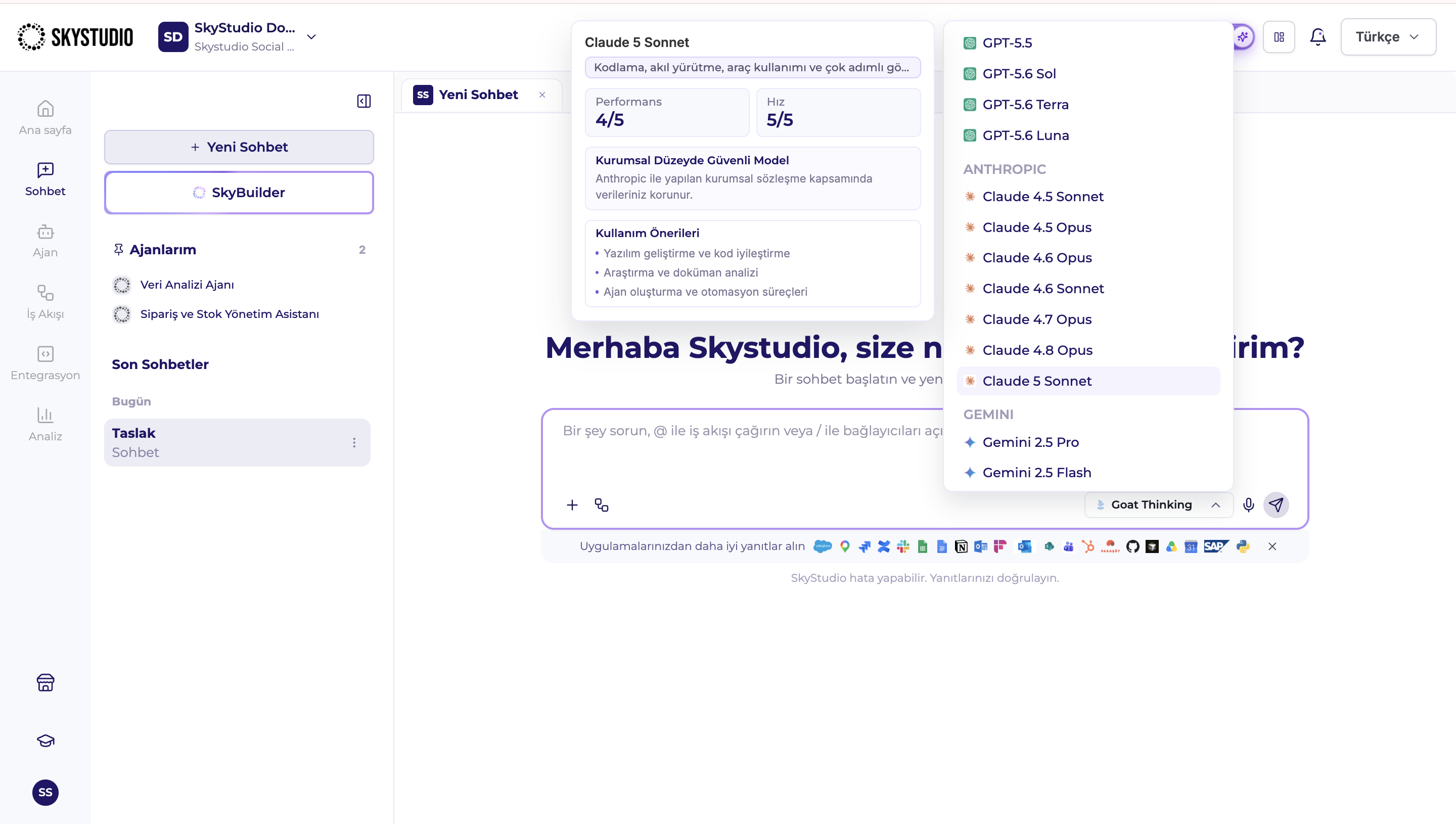Open the marketplace store icon in the sidebar

point(45,682)
